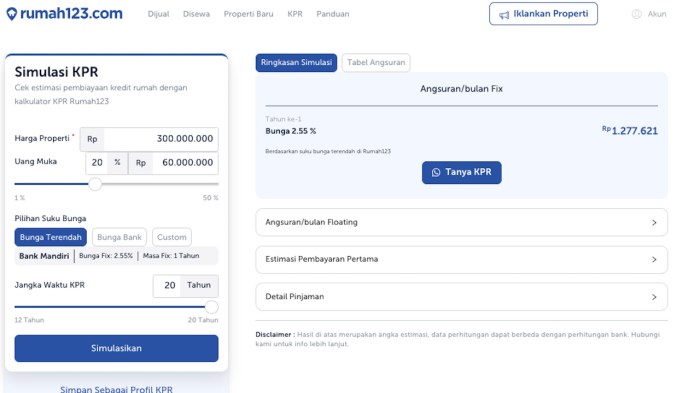
Task: Select Custom interest option
Action: [x=172, y=237]
